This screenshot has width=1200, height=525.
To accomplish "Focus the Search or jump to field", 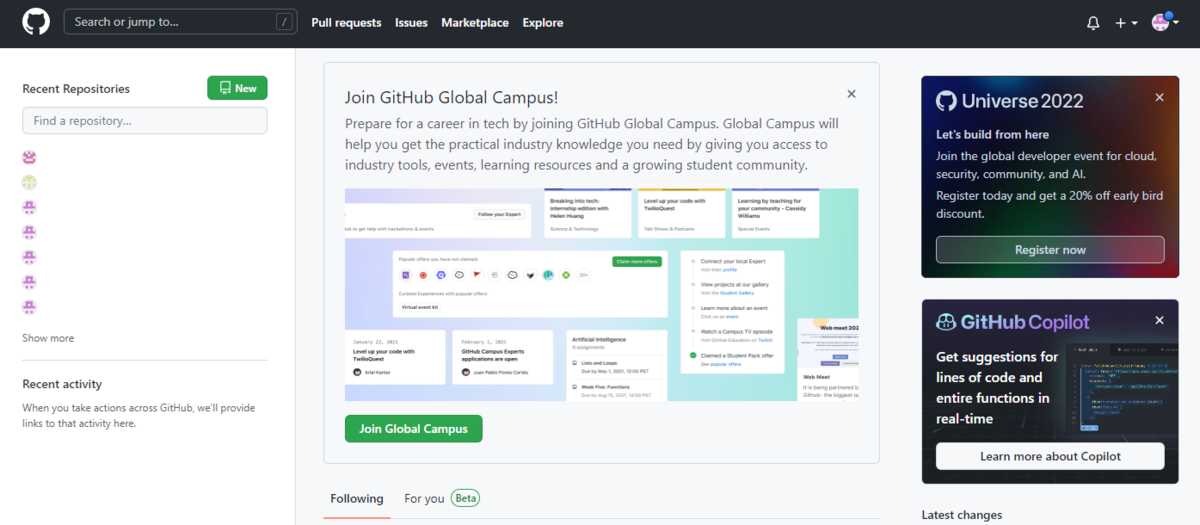I will (x=181, y=22).
